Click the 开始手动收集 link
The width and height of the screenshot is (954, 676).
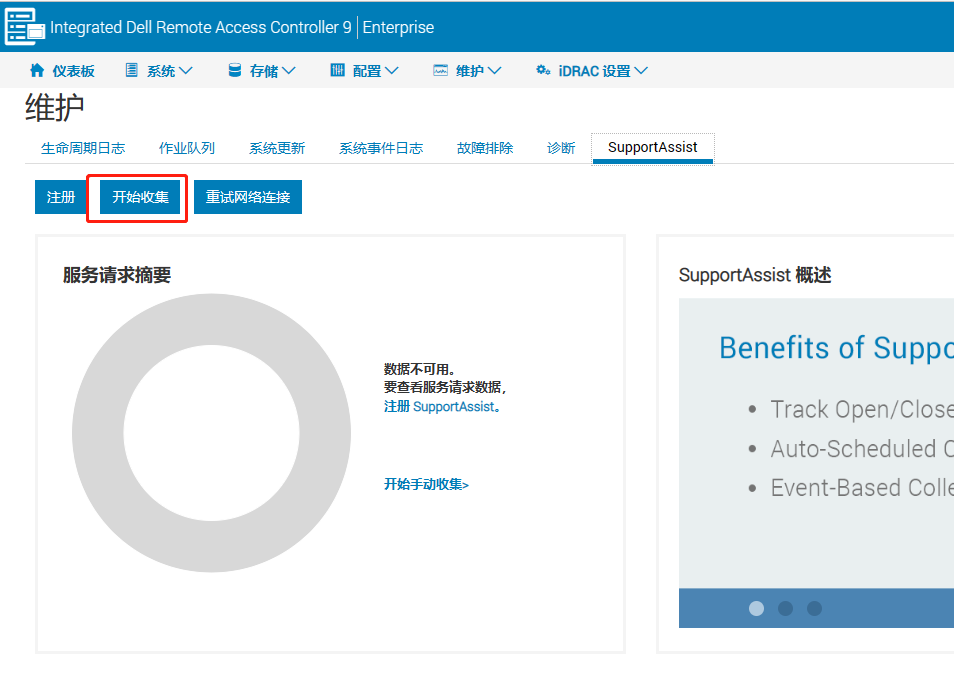click(x=427, y=484)
